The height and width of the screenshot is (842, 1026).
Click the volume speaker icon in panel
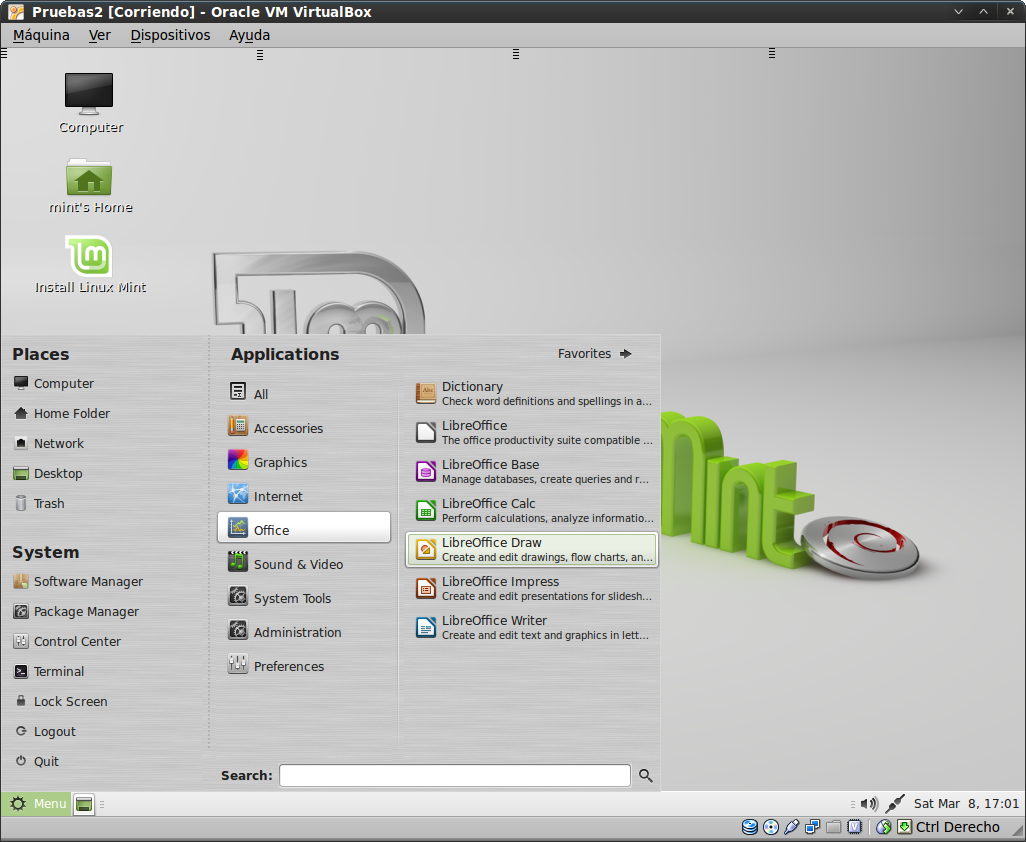868,804
